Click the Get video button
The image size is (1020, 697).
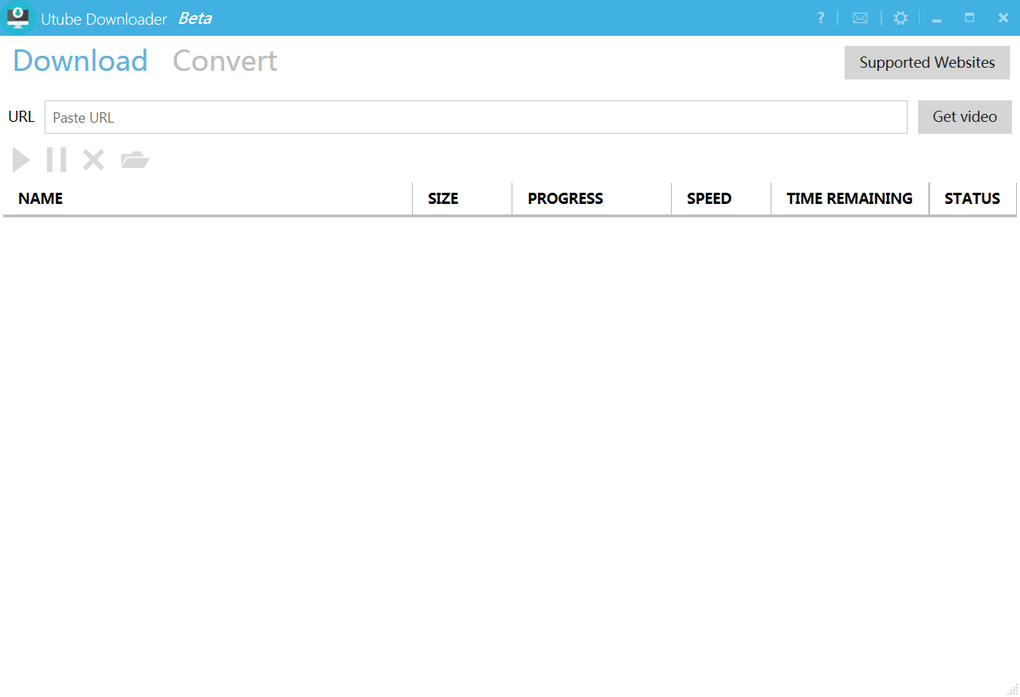(x=965, y=116)
